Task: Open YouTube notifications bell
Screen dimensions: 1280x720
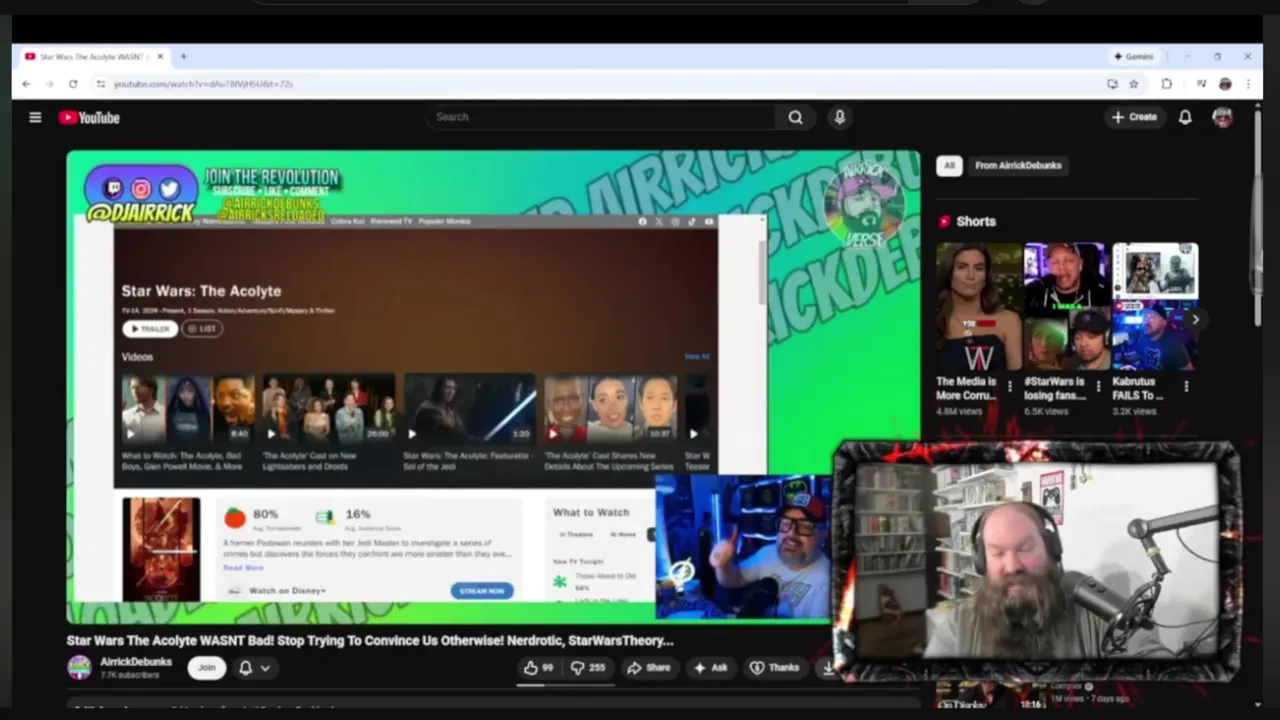Action: coord(1184,117)
